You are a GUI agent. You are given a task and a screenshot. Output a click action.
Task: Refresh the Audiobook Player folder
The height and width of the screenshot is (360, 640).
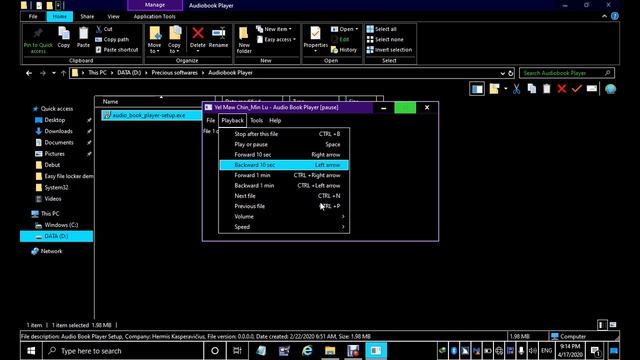pyautogui.click(x=511, y=73)
